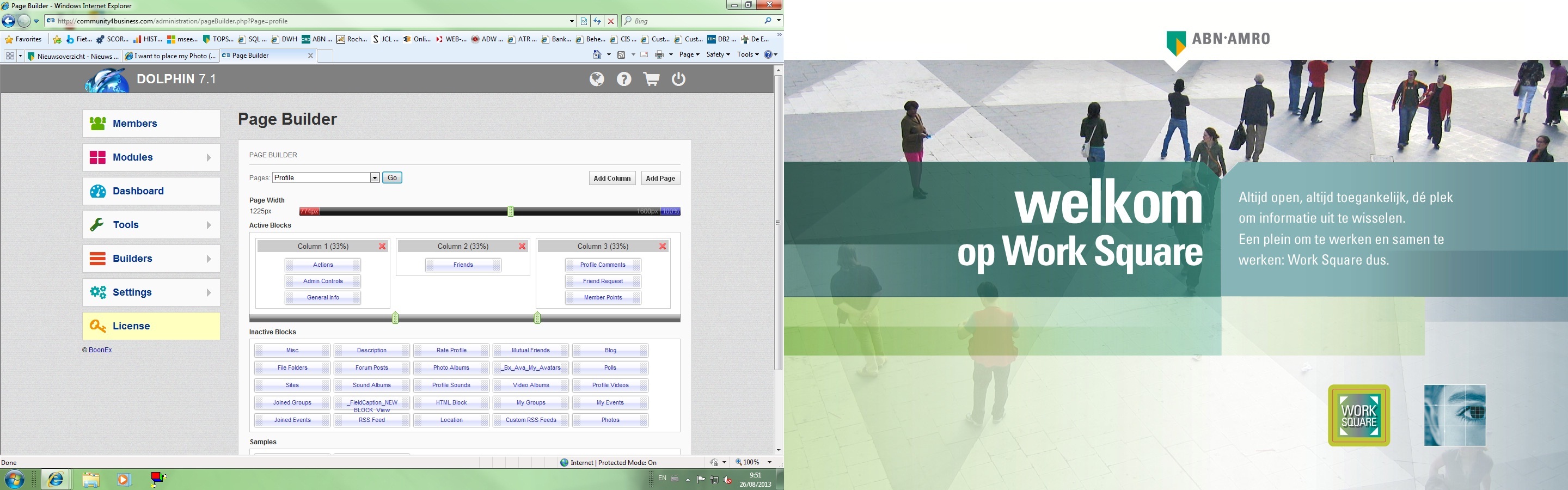Click the Dolphin 7.1 logo
Viewport: 1568px width, 490px height.
tap(150, 79)
